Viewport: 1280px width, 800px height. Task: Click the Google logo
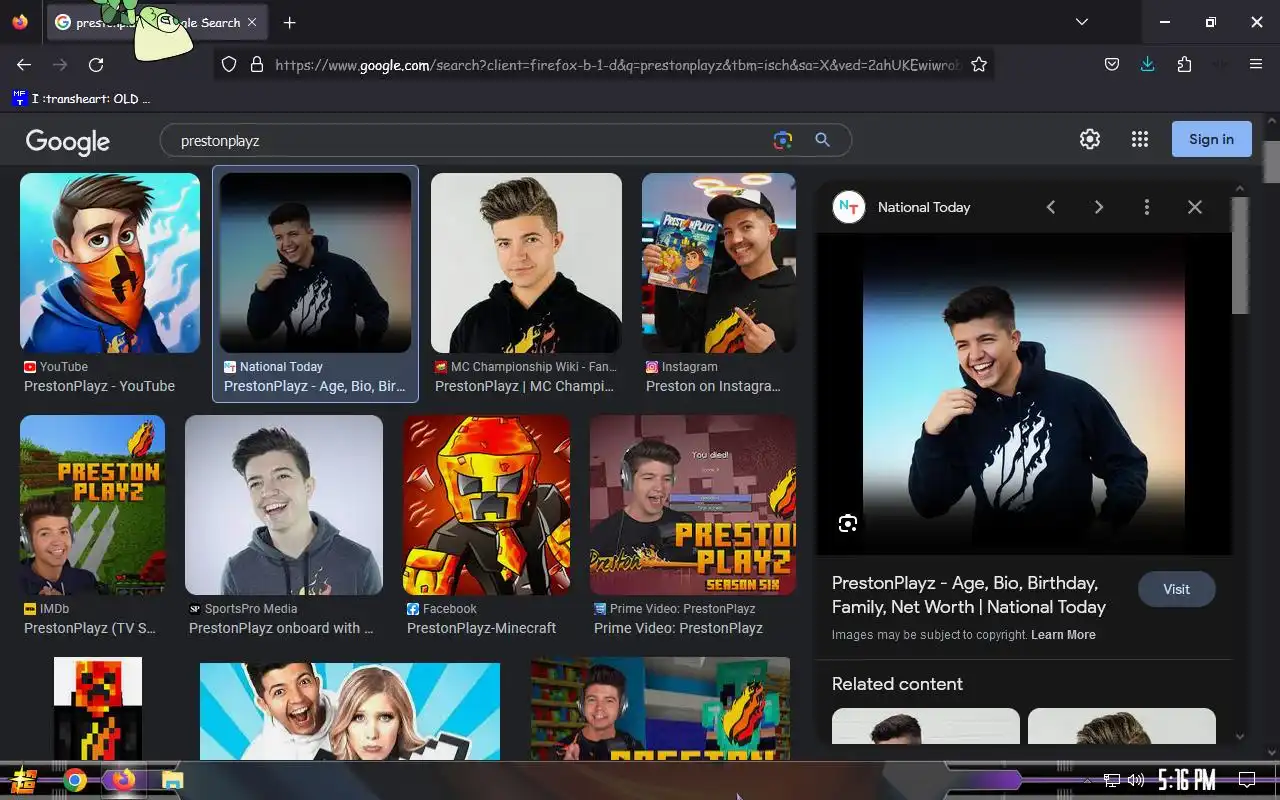click(x=67, y=141)
